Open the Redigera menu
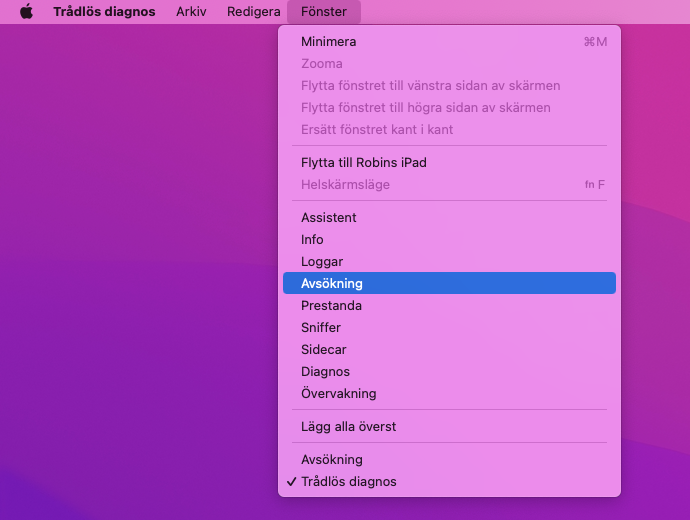Screen dimensions: 690x520 pyautogui.click(x=253, y=12)
